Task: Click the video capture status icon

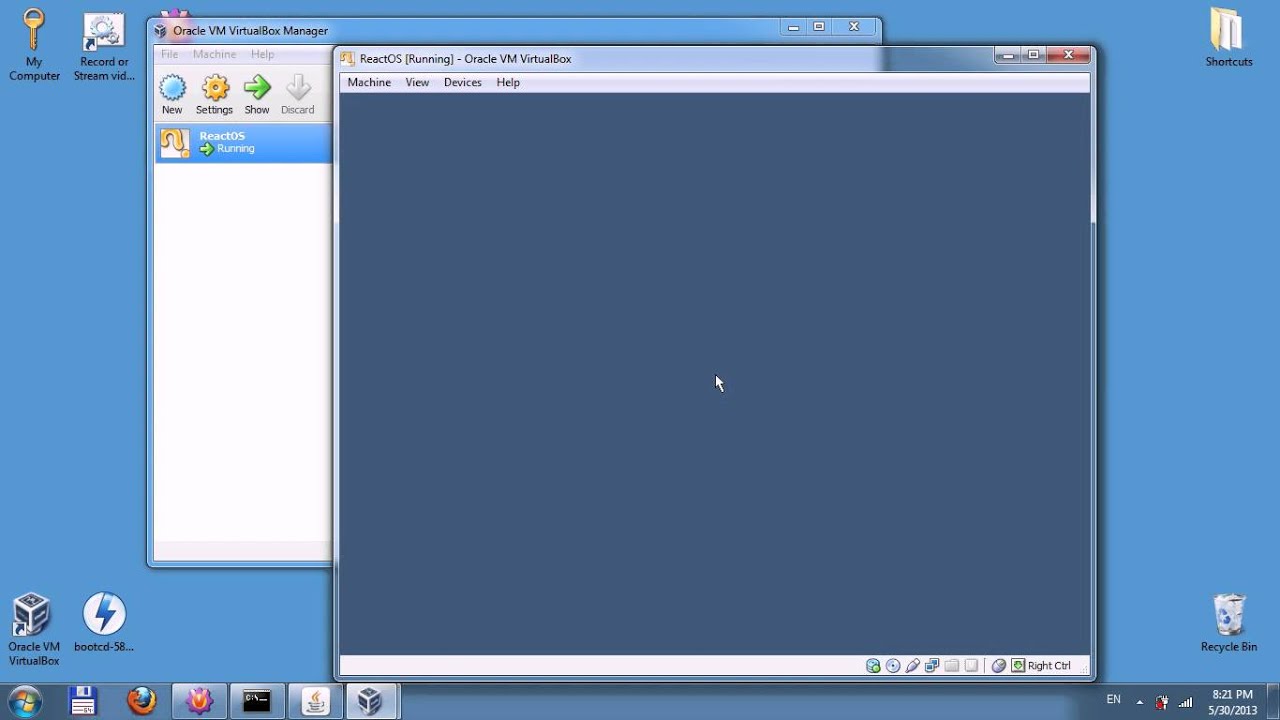Action: [x=971, y=665]
